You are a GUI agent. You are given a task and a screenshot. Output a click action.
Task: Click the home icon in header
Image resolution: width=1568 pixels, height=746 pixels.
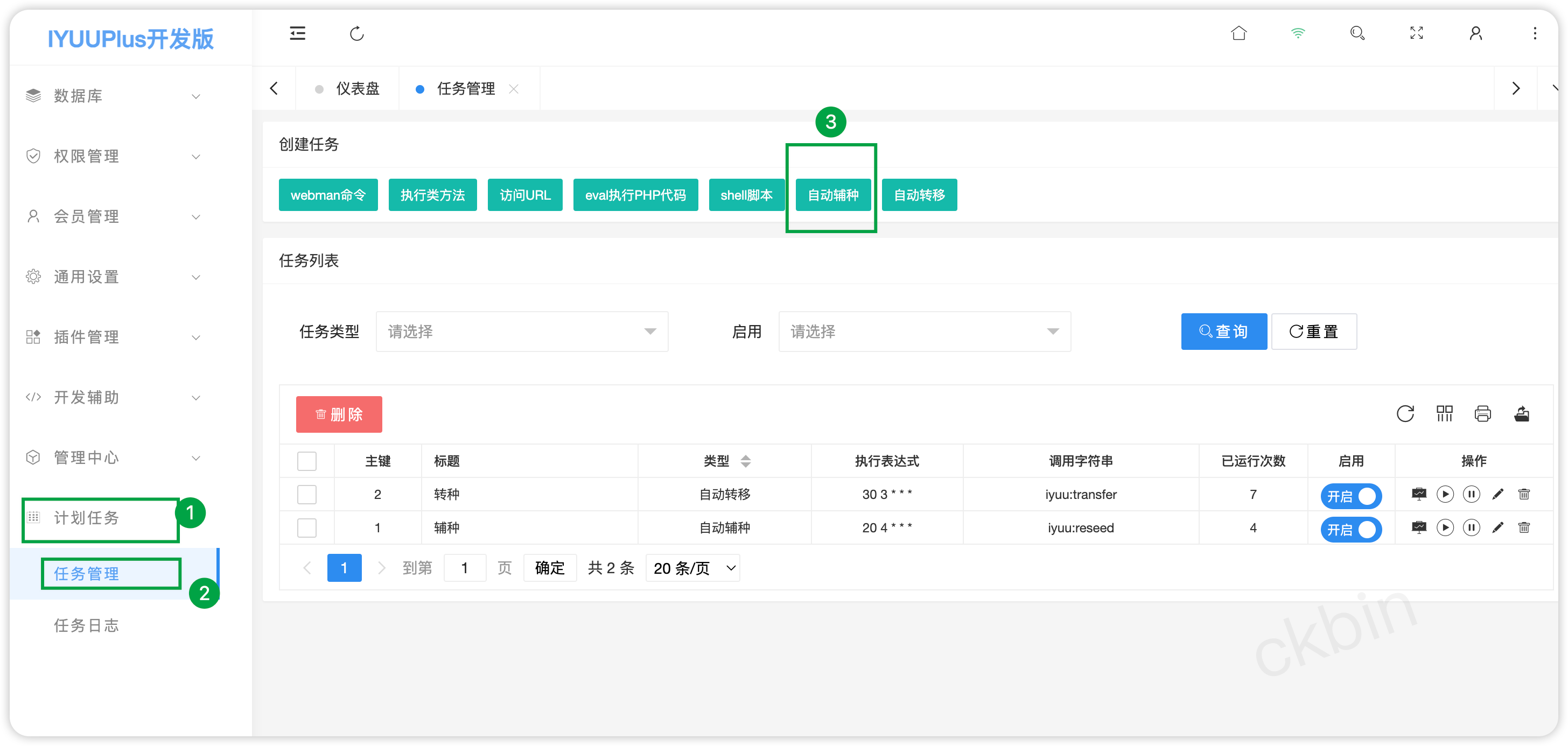click(x=1238, y=33)
